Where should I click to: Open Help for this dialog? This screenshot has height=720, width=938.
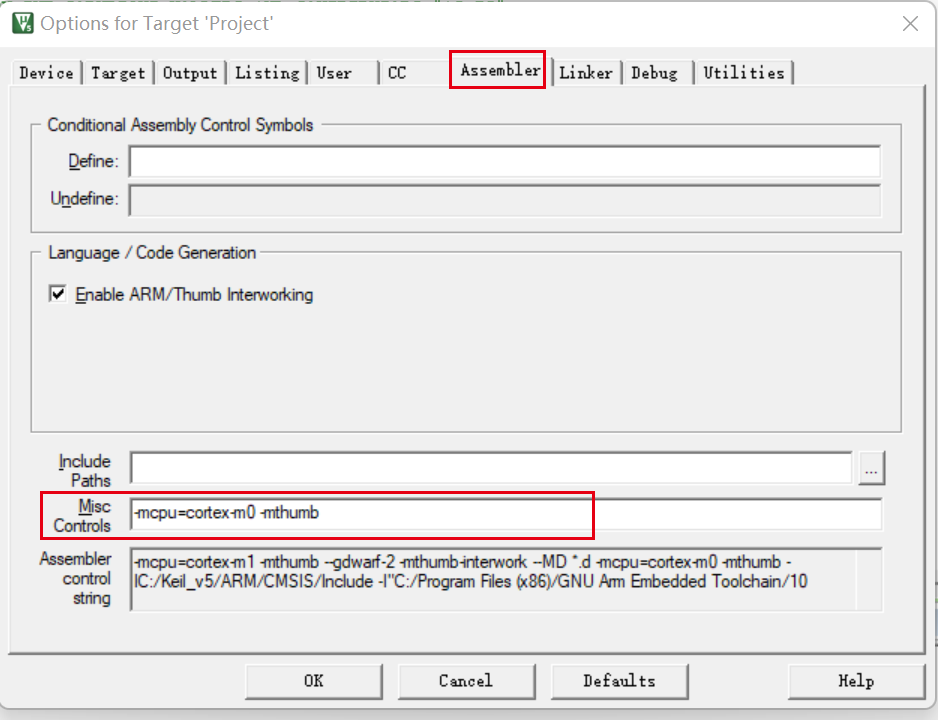[855, 681]
